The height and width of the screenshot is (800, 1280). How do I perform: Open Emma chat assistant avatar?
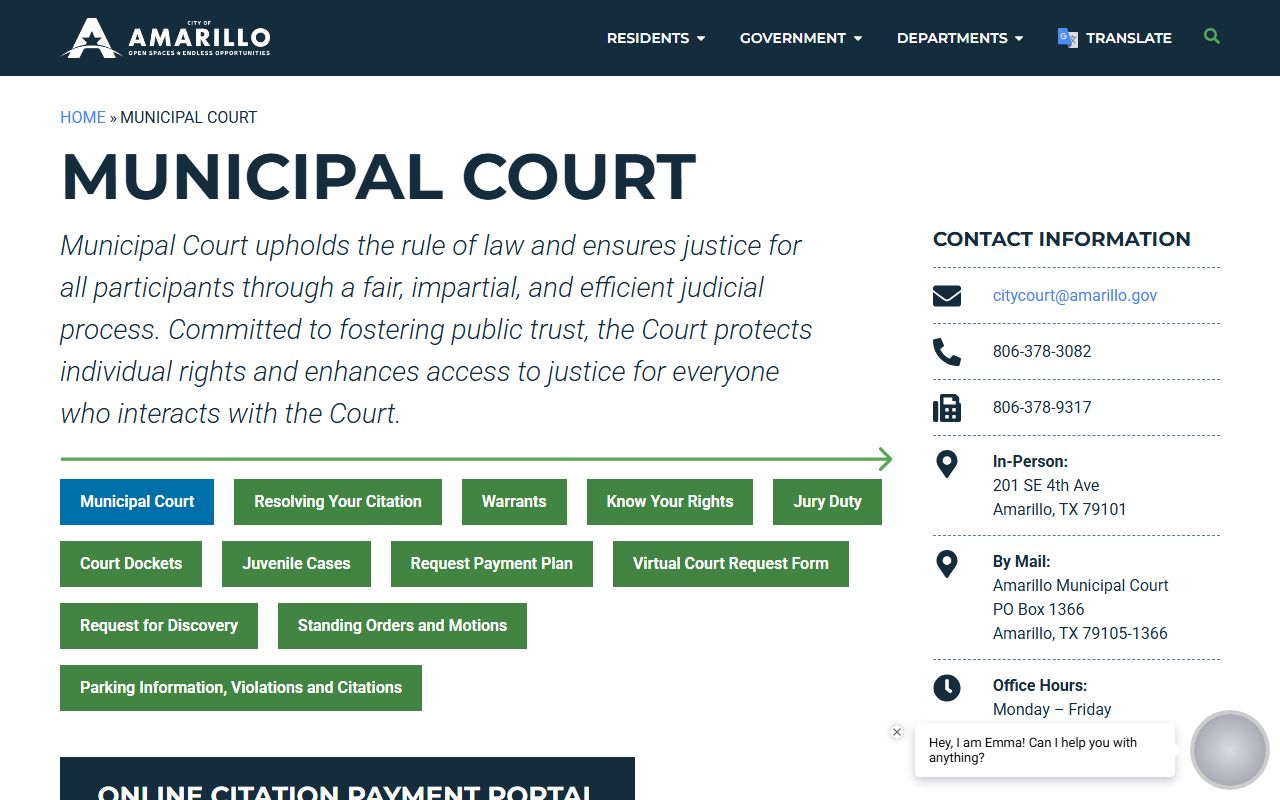click(x=1229, y=749)
